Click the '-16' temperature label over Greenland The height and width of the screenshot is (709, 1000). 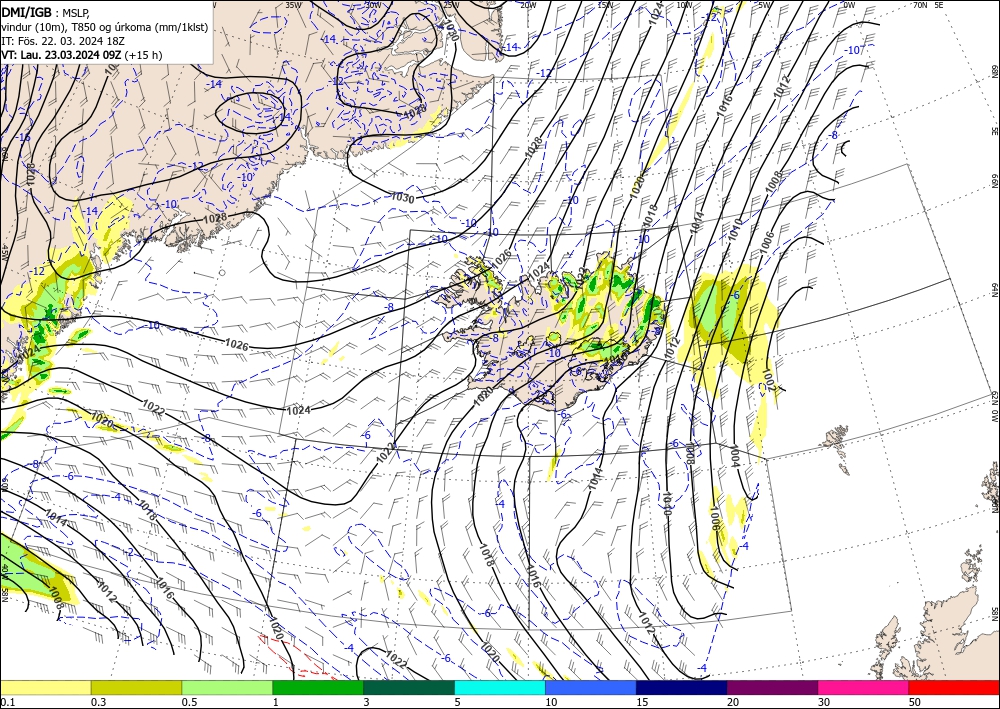23,137
